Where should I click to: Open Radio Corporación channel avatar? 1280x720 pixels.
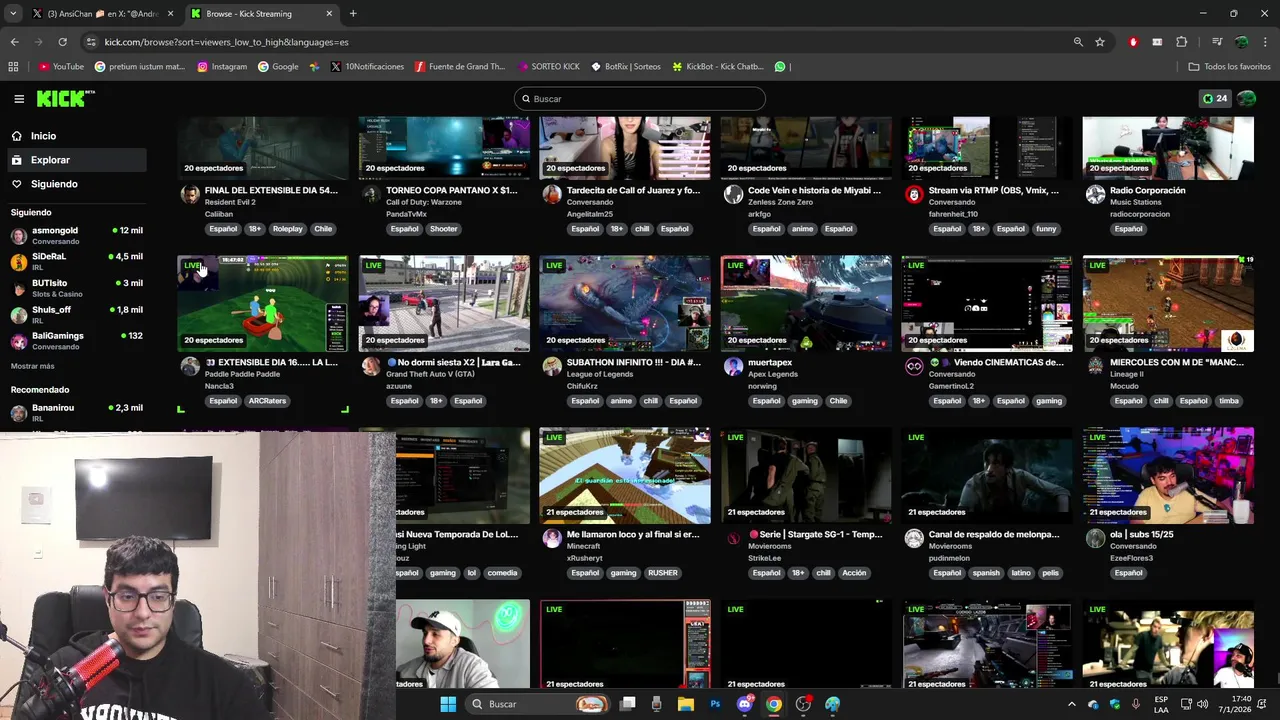coord(1095,195)
